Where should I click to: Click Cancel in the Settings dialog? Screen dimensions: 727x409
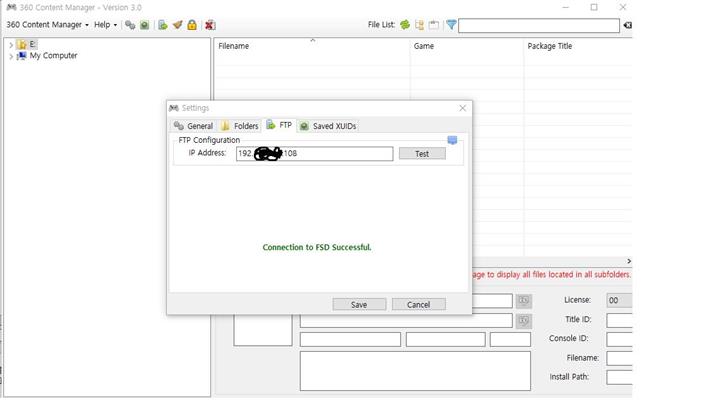coord(419,304)
